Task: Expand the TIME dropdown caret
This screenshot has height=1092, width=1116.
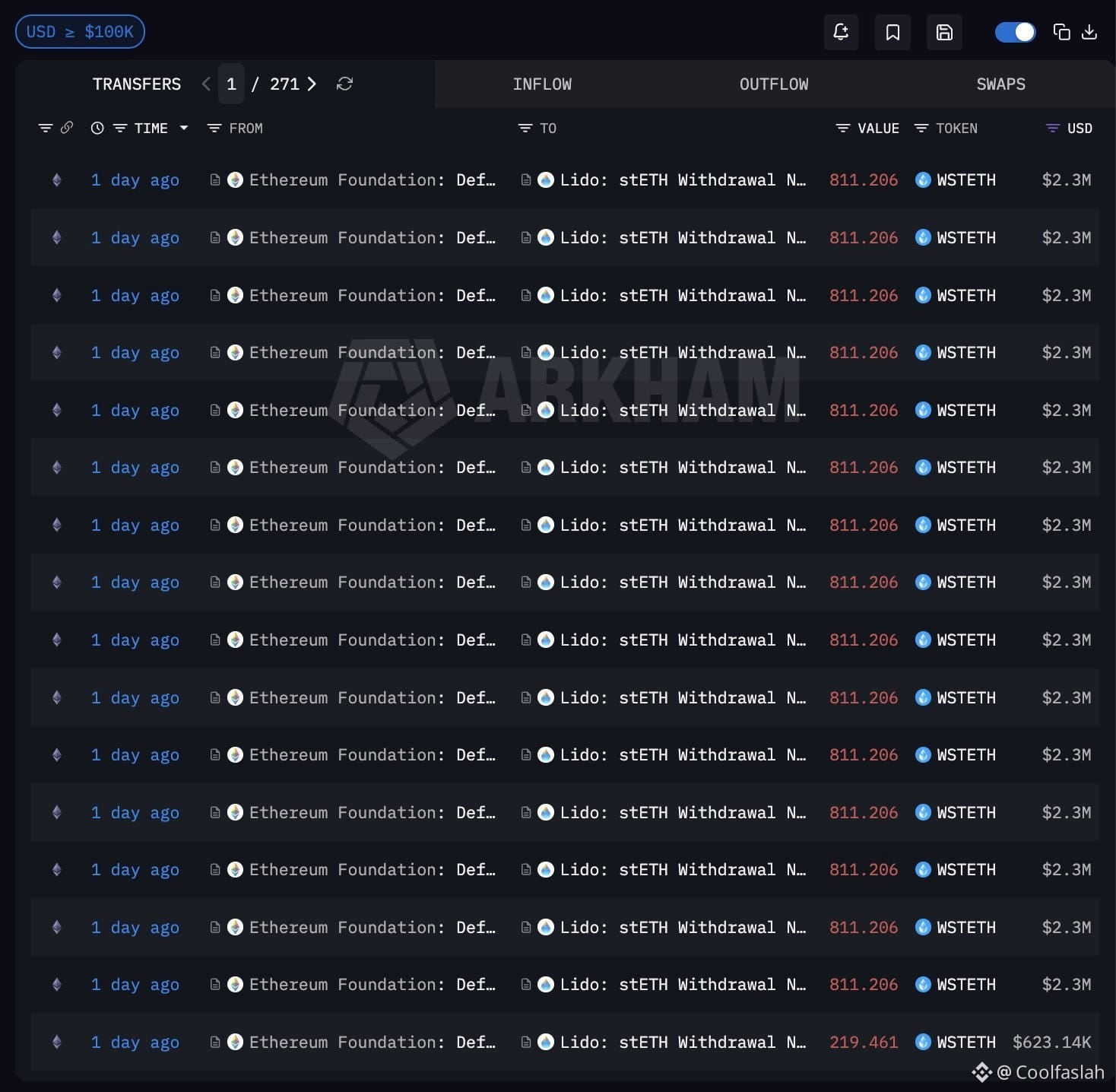Action: 184,129
